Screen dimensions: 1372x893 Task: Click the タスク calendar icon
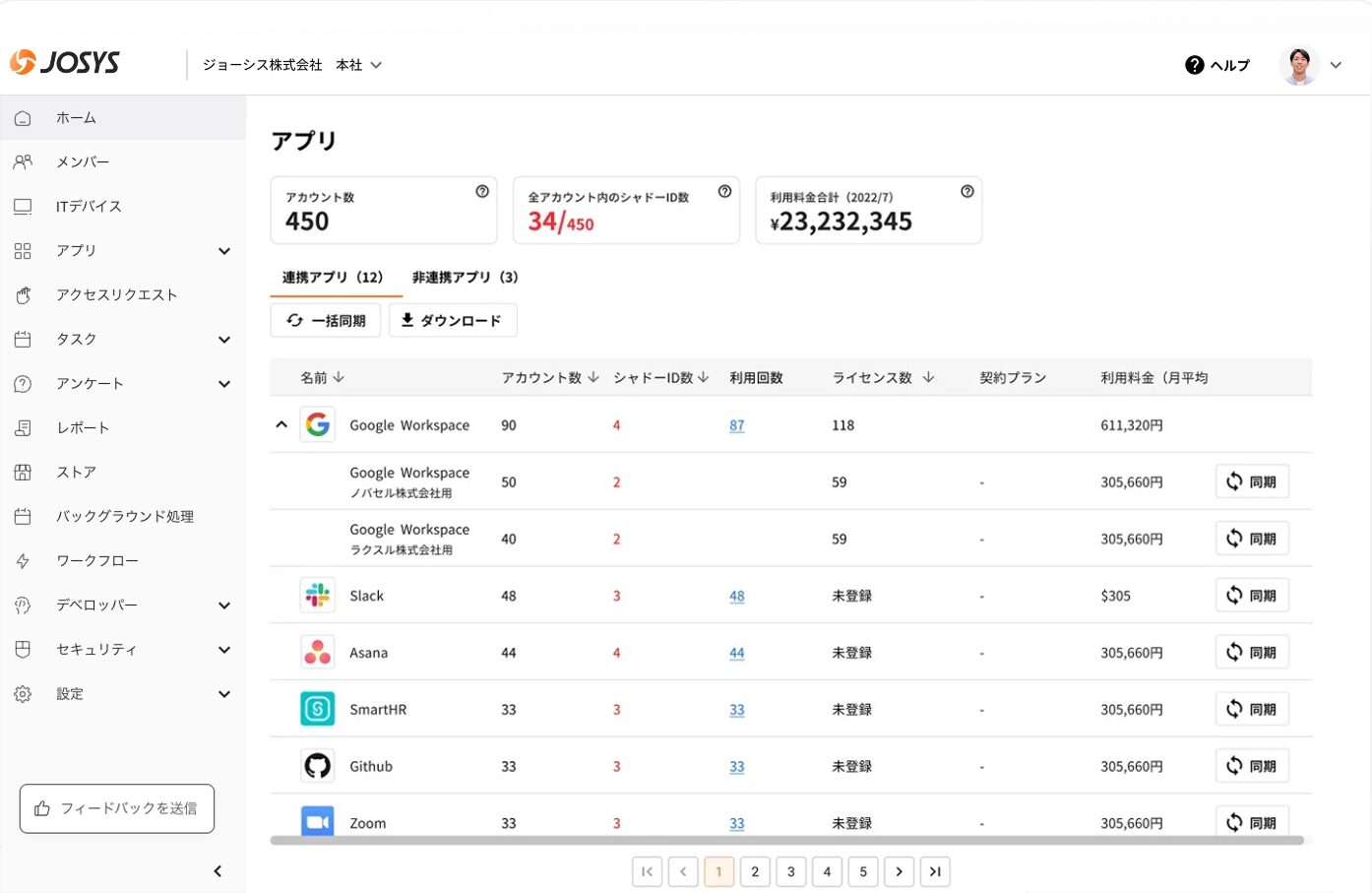tap(23, 340)
